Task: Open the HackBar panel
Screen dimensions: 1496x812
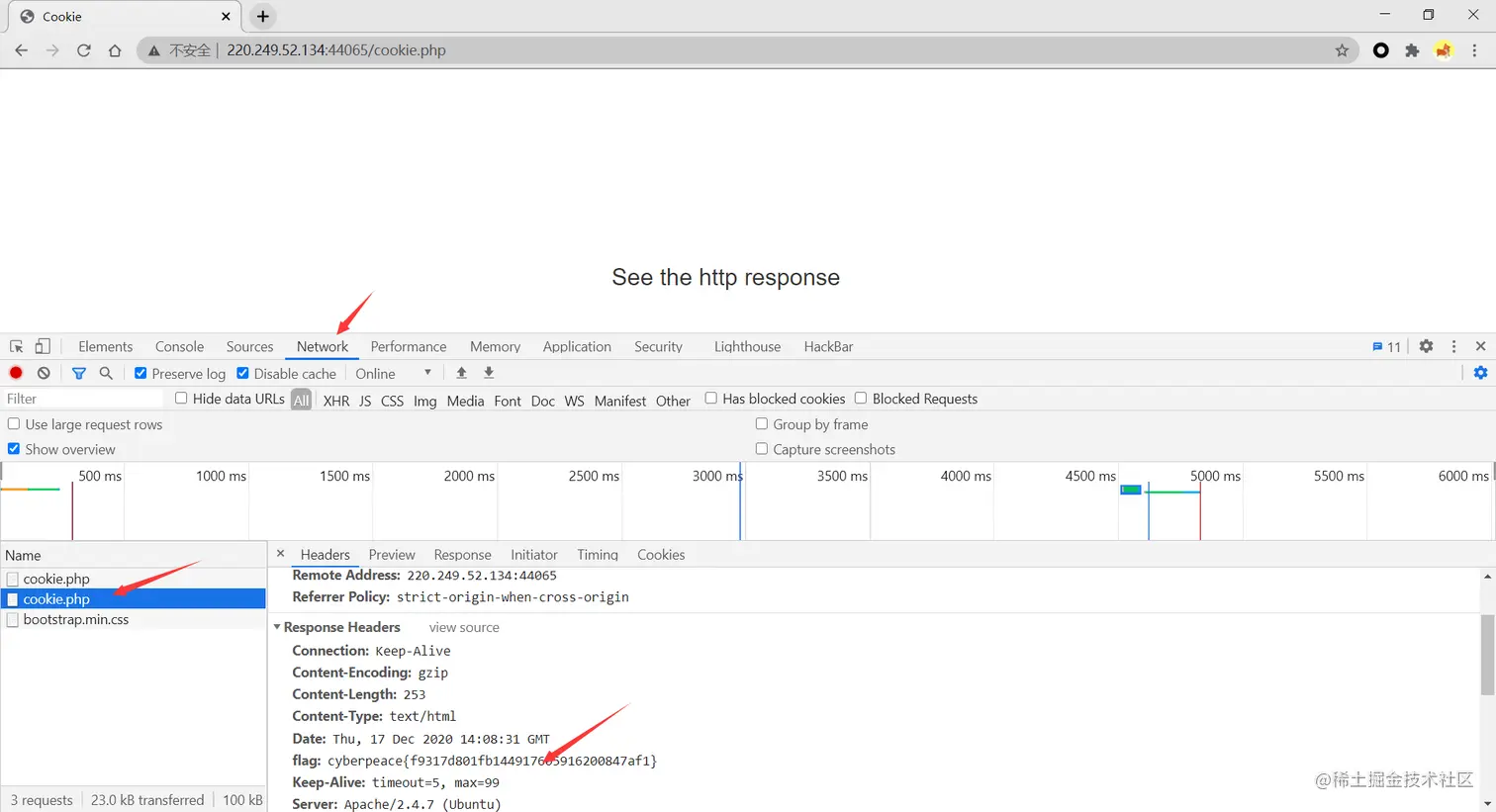Action: (828, 347)
